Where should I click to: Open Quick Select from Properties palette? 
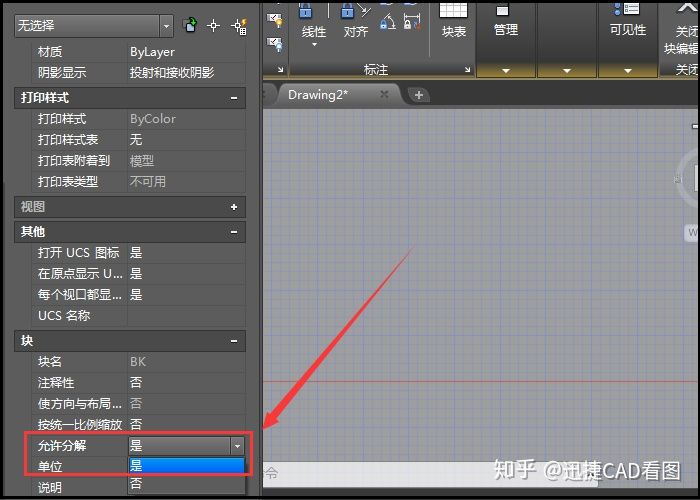click(x=239, y=26)
